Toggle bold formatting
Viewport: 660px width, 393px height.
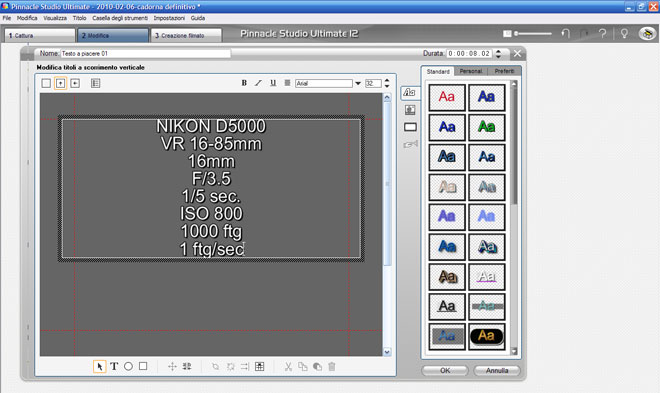coord(244,83)
